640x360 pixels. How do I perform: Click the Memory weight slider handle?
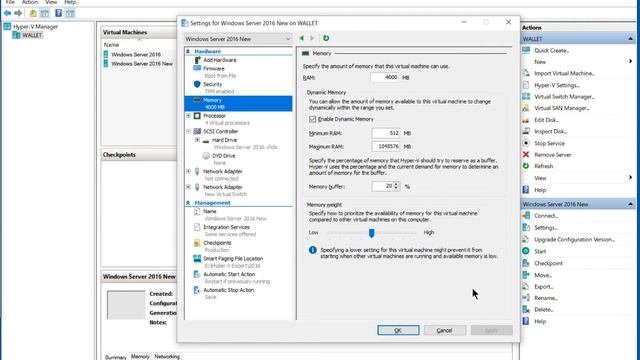click(371, 233)
